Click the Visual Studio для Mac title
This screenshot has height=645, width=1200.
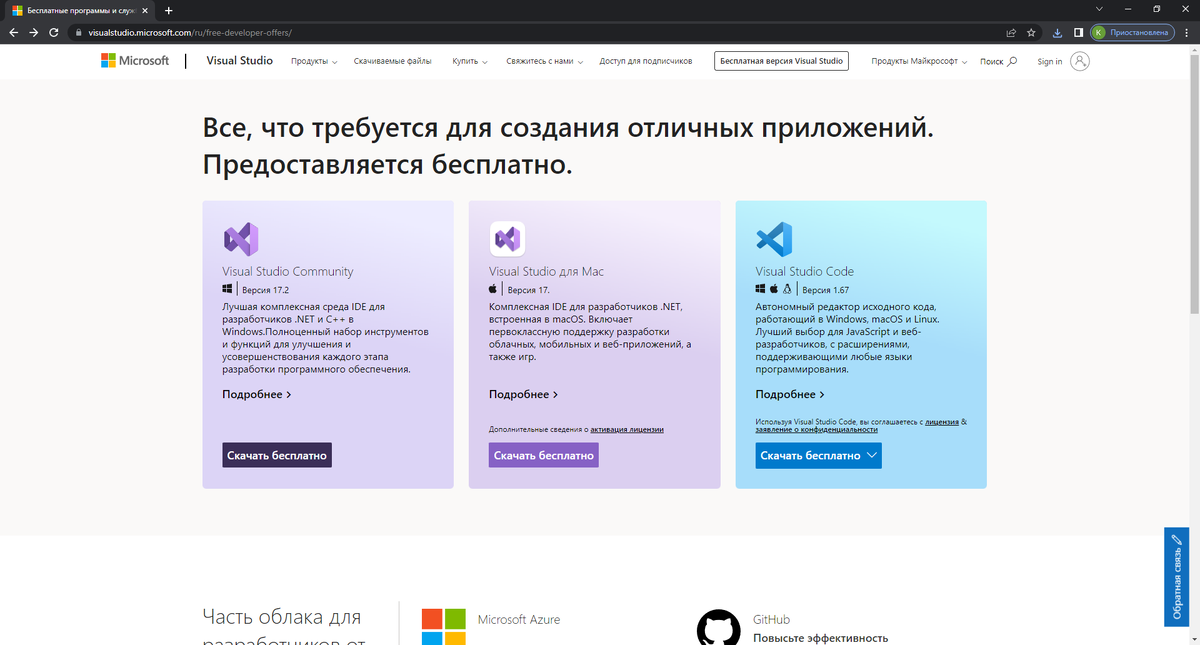(x=546, y=271)
